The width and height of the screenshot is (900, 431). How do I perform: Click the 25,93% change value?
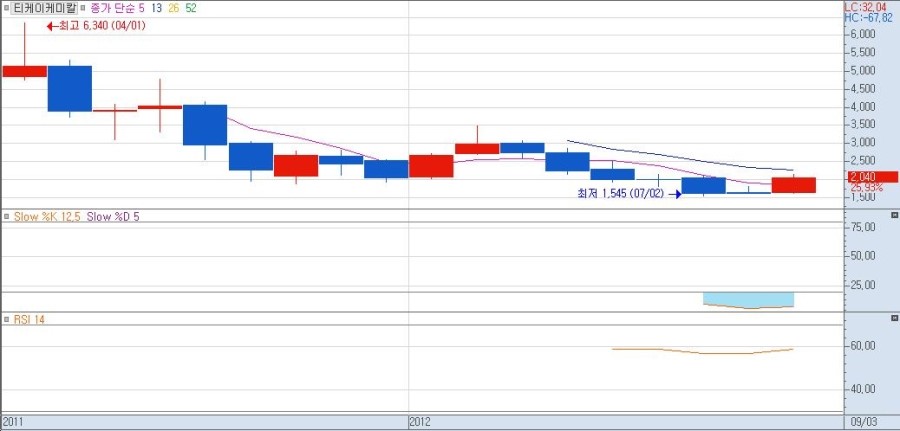867,188
